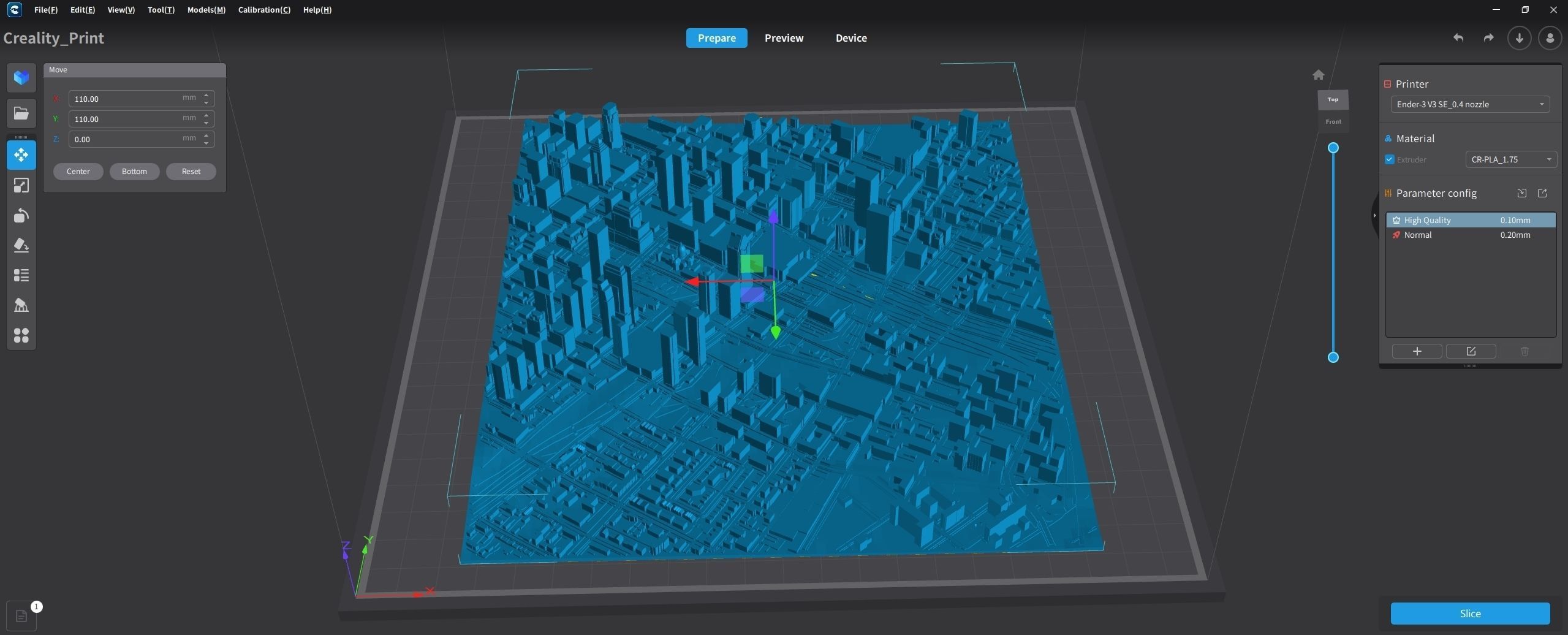Open the list-style tool in left toolbar
This screenshot has height=635, width=1568.
[x=21, y=275]
